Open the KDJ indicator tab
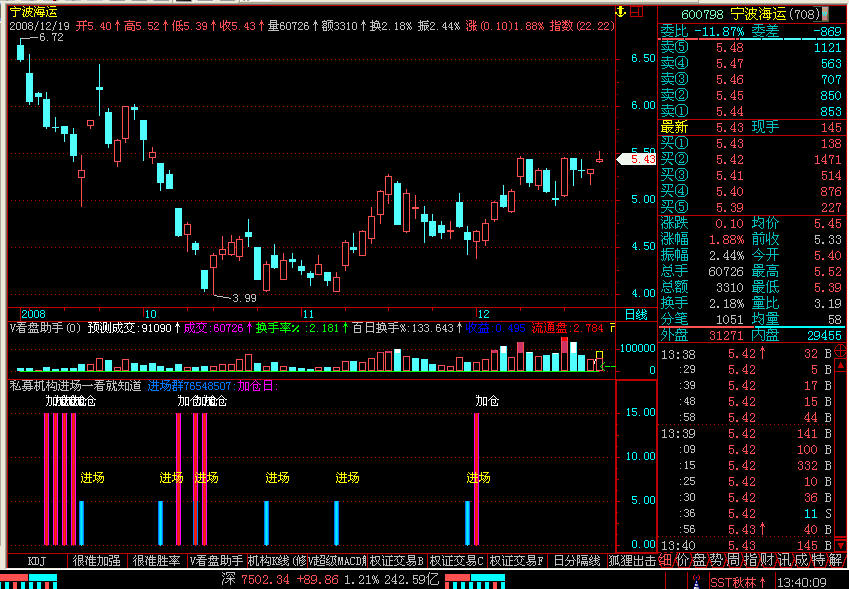This screenshot has height=589, width=849. (x=37, y=560)
